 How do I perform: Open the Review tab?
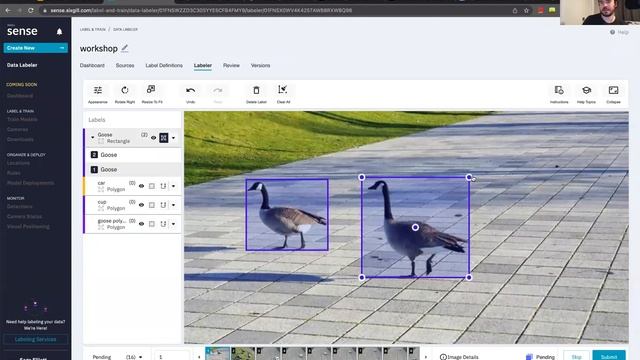click(x=231, y=65)
